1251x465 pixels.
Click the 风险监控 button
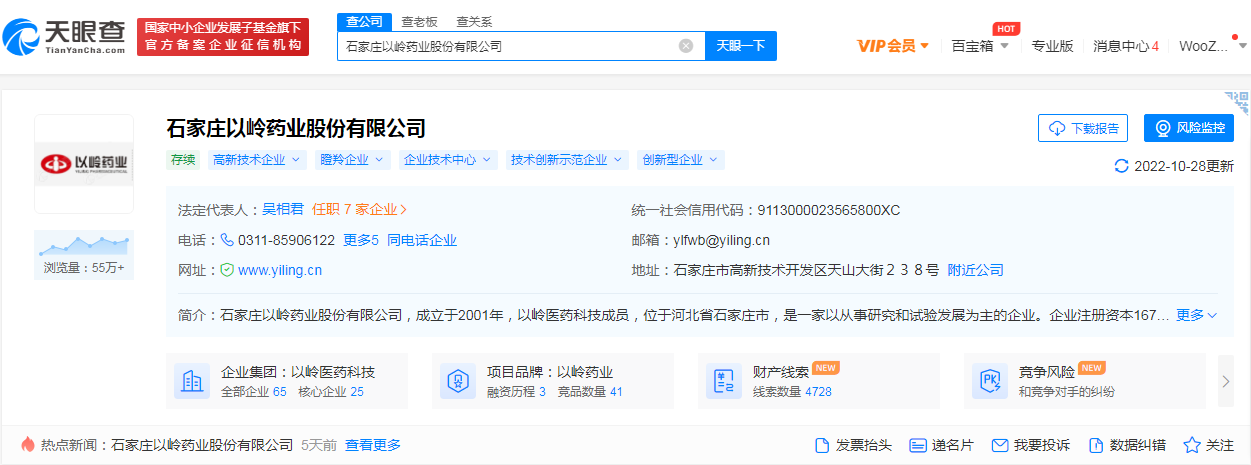coord(1189,128)
